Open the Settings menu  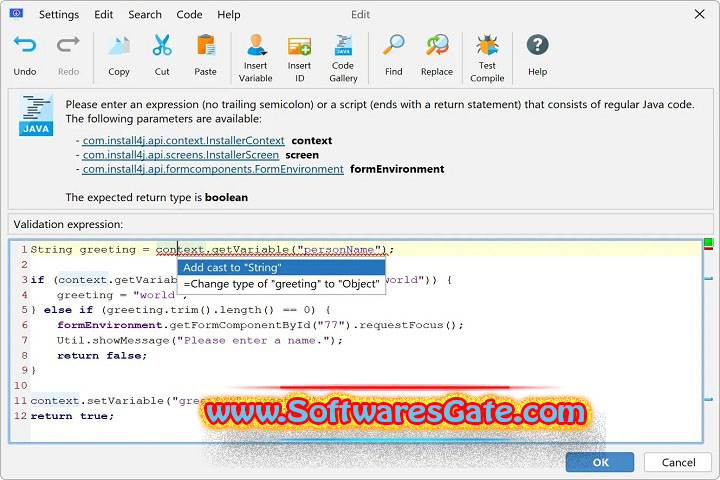point(59,15)
